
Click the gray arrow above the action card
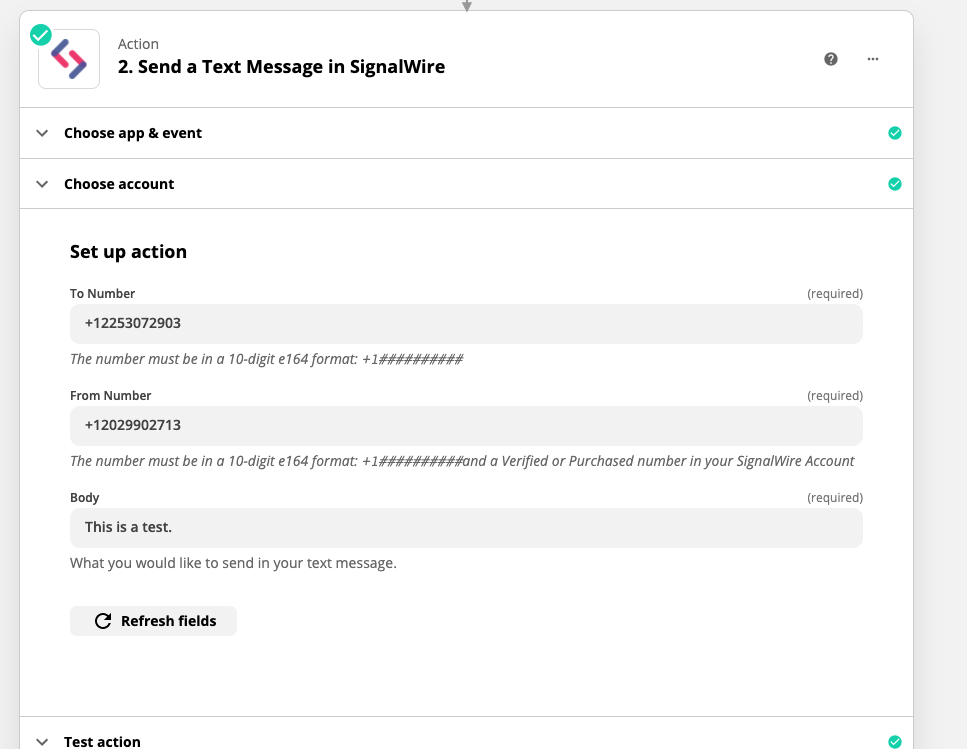pos(466,5)
